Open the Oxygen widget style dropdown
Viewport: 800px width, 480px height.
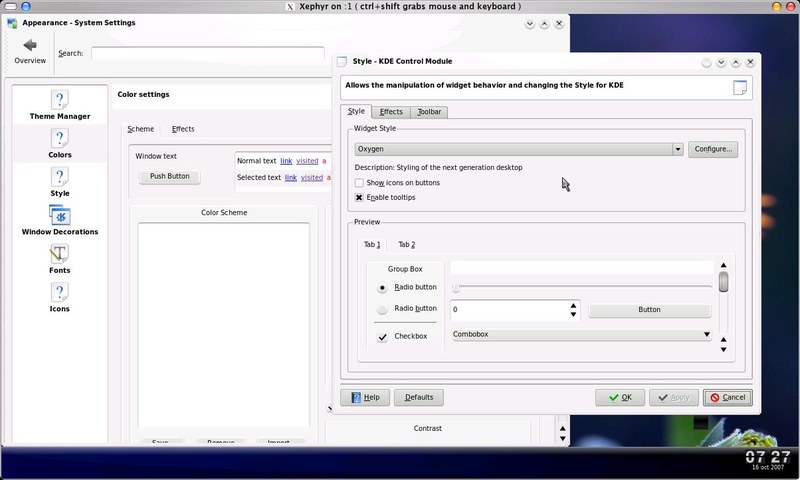(x=519, y=149)
